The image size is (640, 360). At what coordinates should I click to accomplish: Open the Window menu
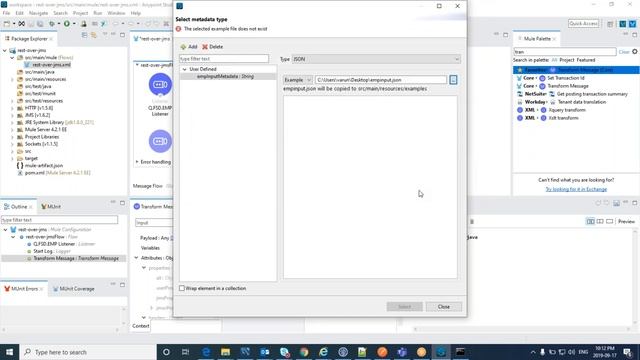coord(116,13)
